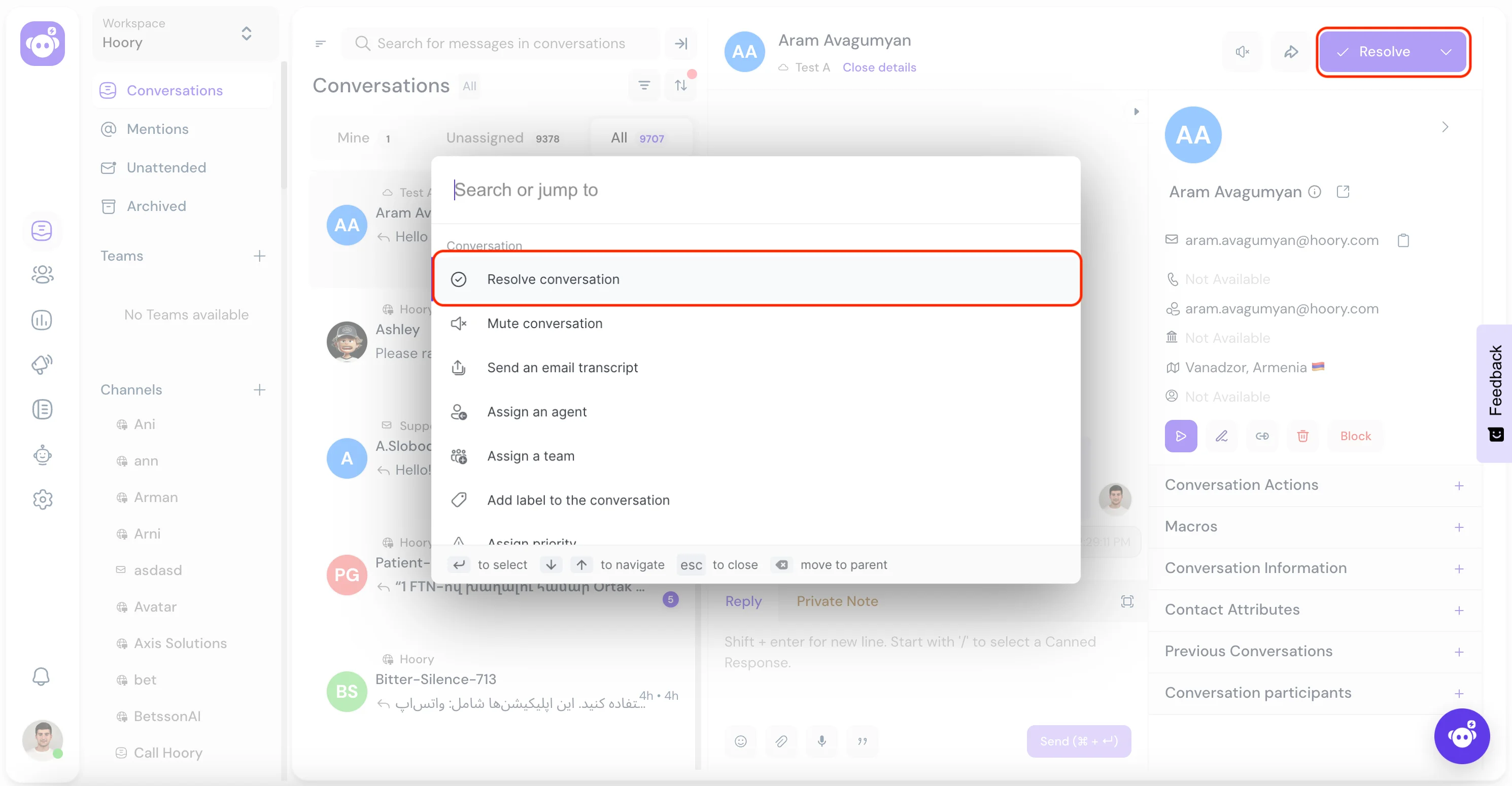
Task: Click Search for messages input field
Action: pos(504,42)
